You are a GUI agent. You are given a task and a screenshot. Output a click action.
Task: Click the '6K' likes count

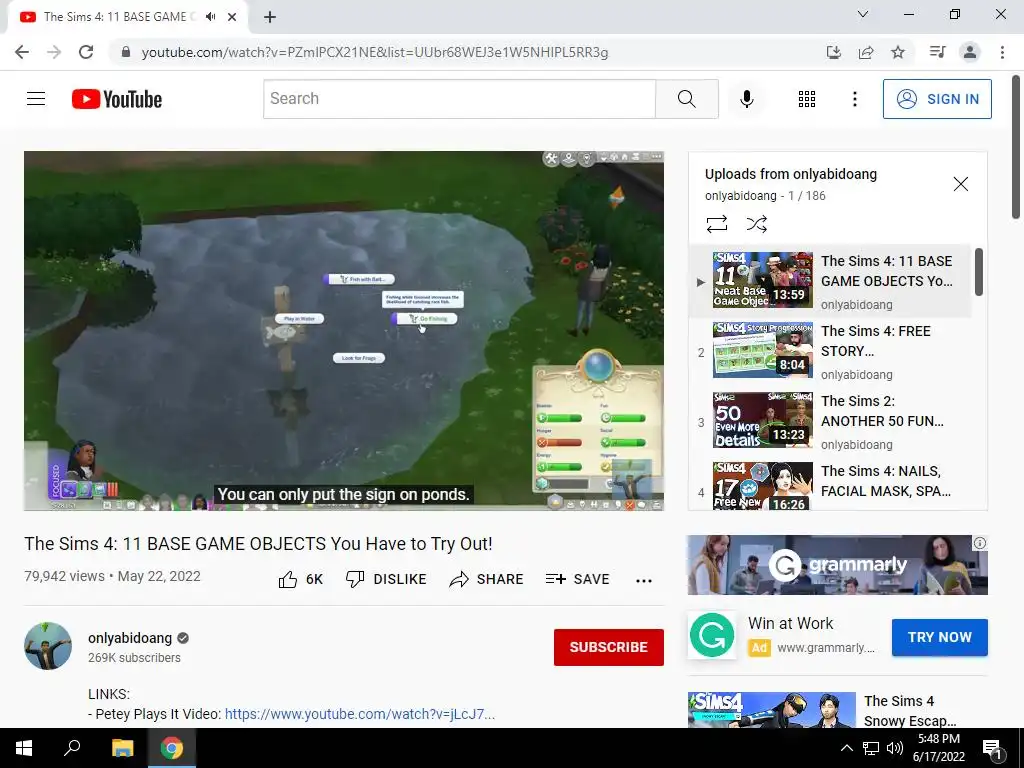point(314,579)
